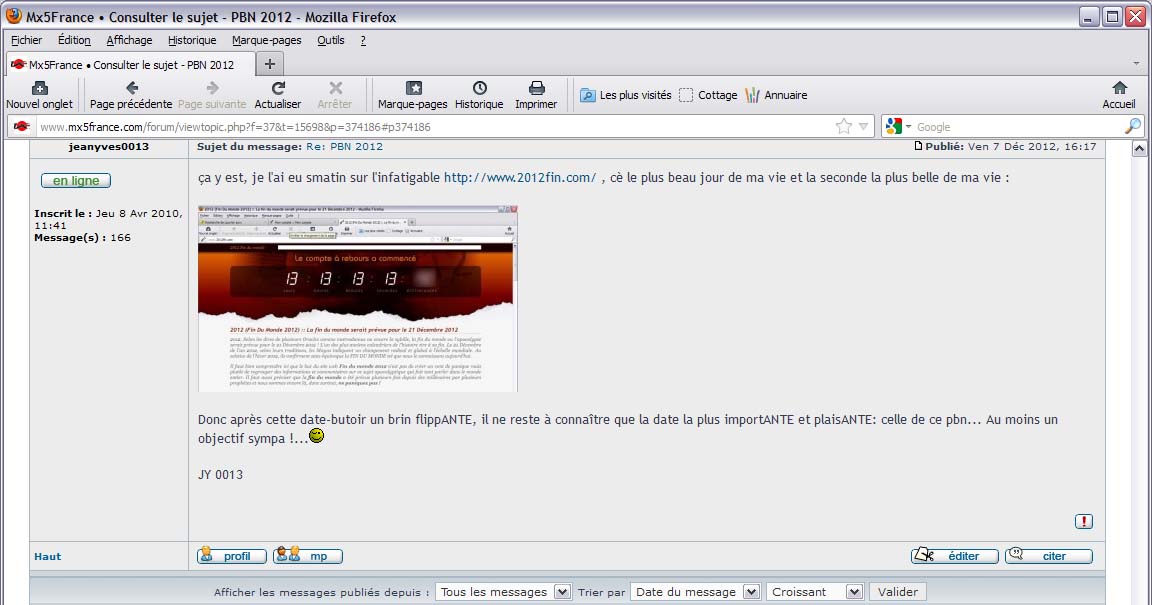Open the tab list dropdown arrow

[1136, 64]
